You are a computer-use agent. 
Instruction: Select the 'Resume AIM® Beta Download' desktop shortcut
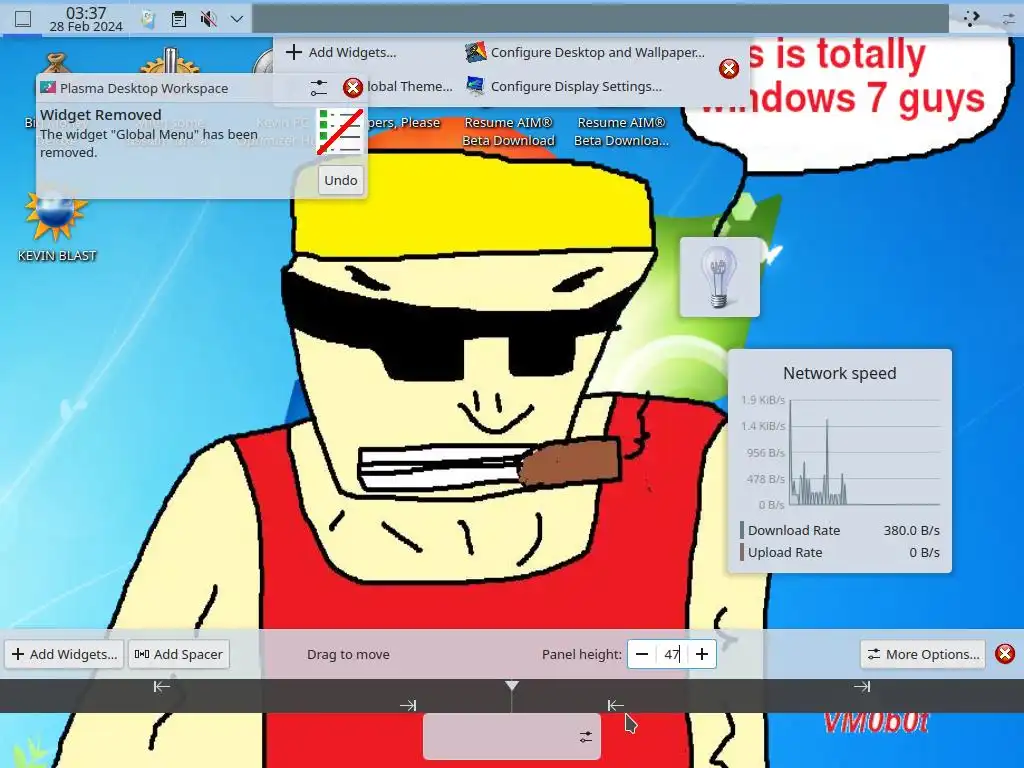coord(508,131)
